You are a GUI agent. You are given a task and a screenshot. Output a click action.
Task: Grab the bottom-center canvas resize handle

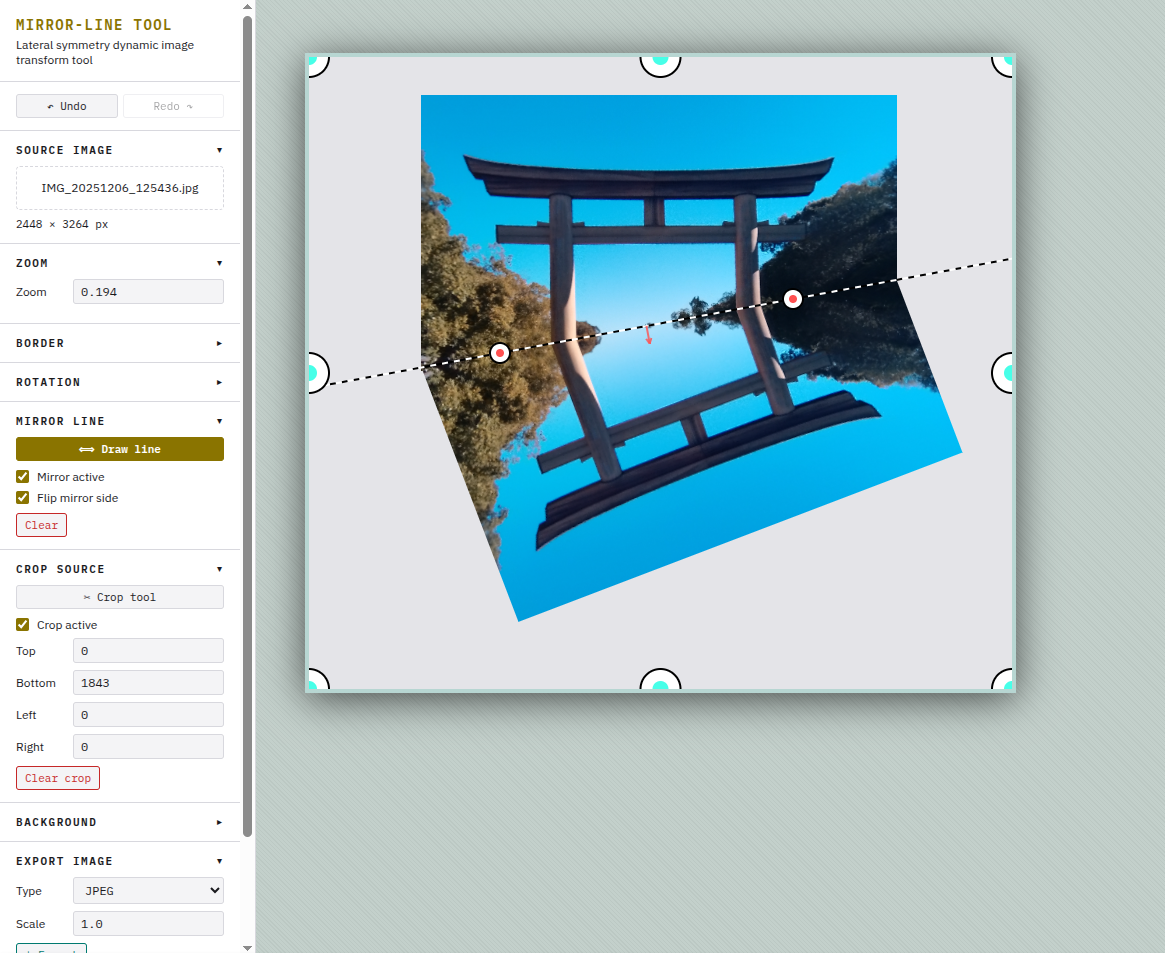point(661,681)
